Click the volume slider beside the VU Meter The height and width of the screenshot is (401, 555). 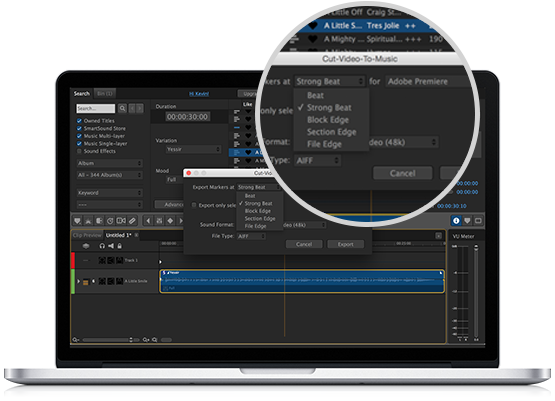pyautogui.click(x=476, y=292)
